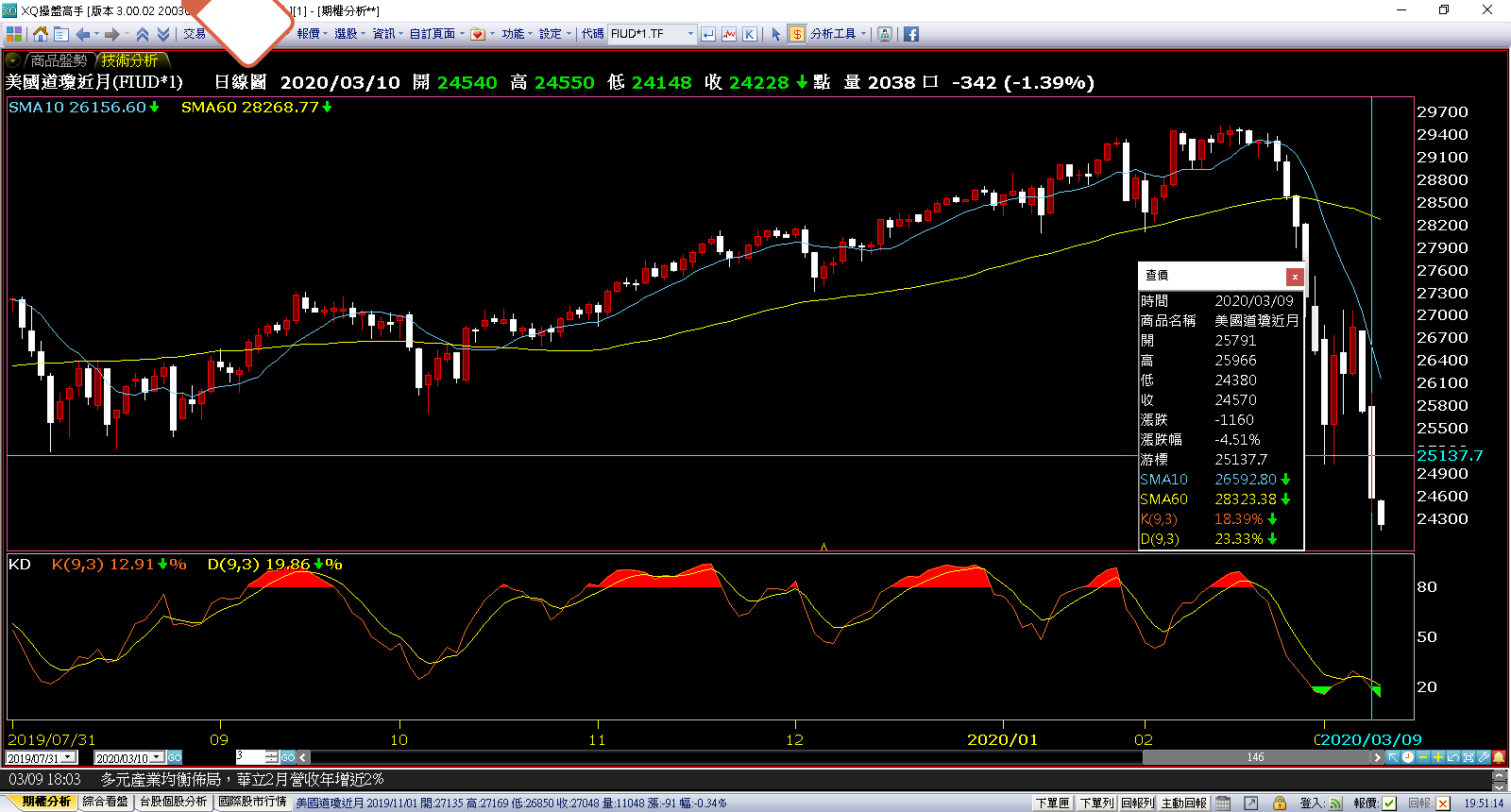Screen dimensions: 1511x812
Task: Click the padlock icon in status bar
Action: point(1280,803)
